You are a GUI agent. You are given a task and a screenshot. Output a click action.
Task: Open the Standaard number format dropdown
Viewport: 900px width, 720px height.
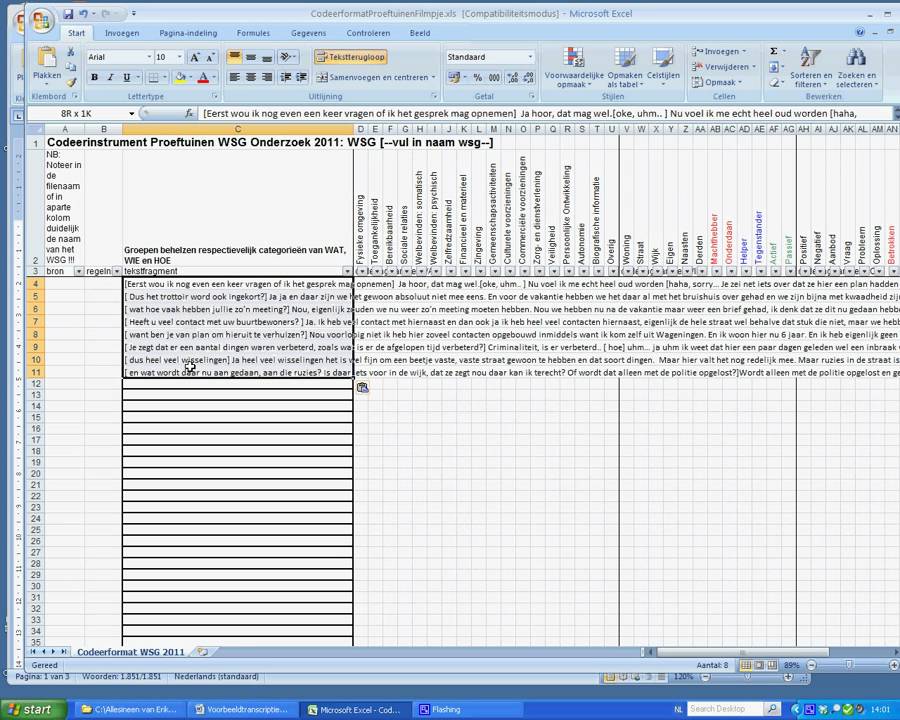tap(530, 57)
